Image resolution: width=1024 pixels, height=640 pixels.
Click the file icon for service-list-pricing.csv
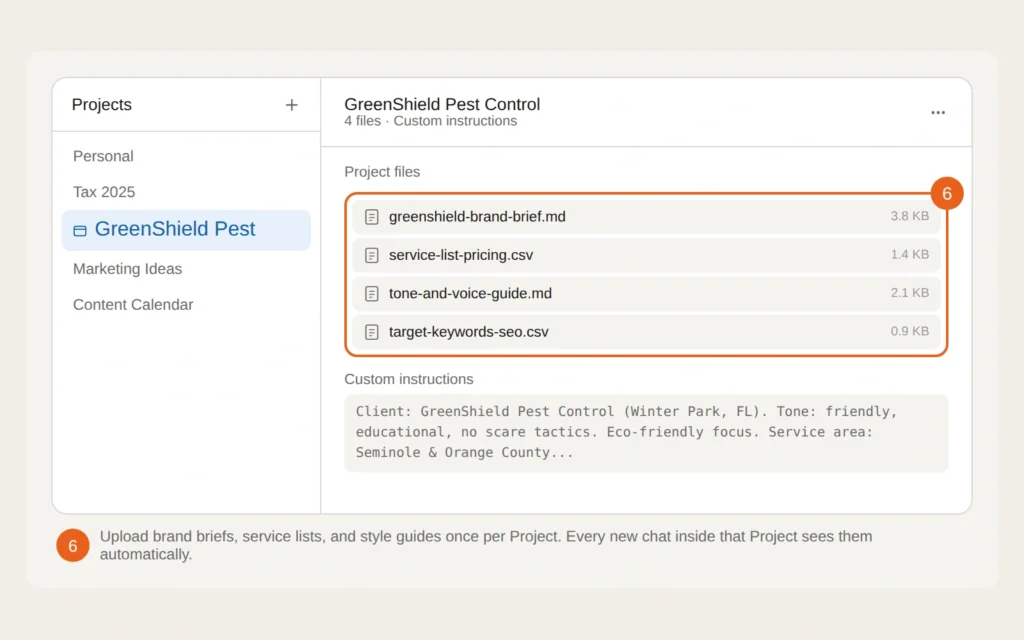click(x=372, y=255)
